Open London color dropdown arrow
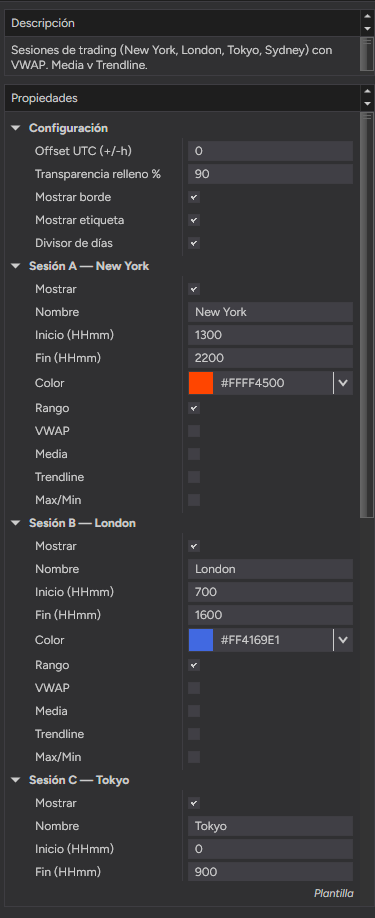Image resolution: width=375 pixels, height=918 pixels. [343, 640]
